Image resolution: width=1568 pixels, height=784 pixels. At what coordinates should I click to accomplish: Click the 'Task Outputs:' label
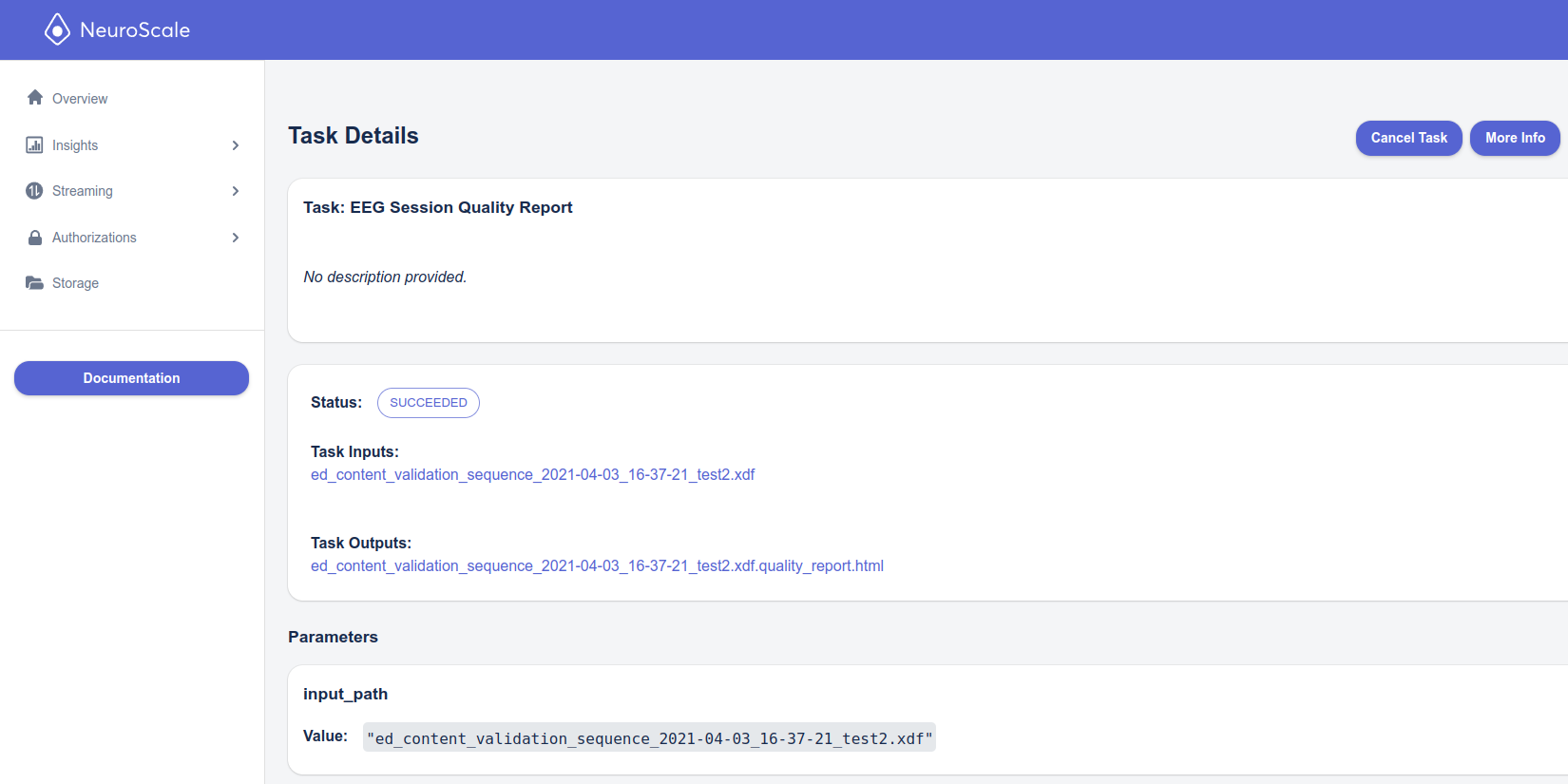point(361,544)
